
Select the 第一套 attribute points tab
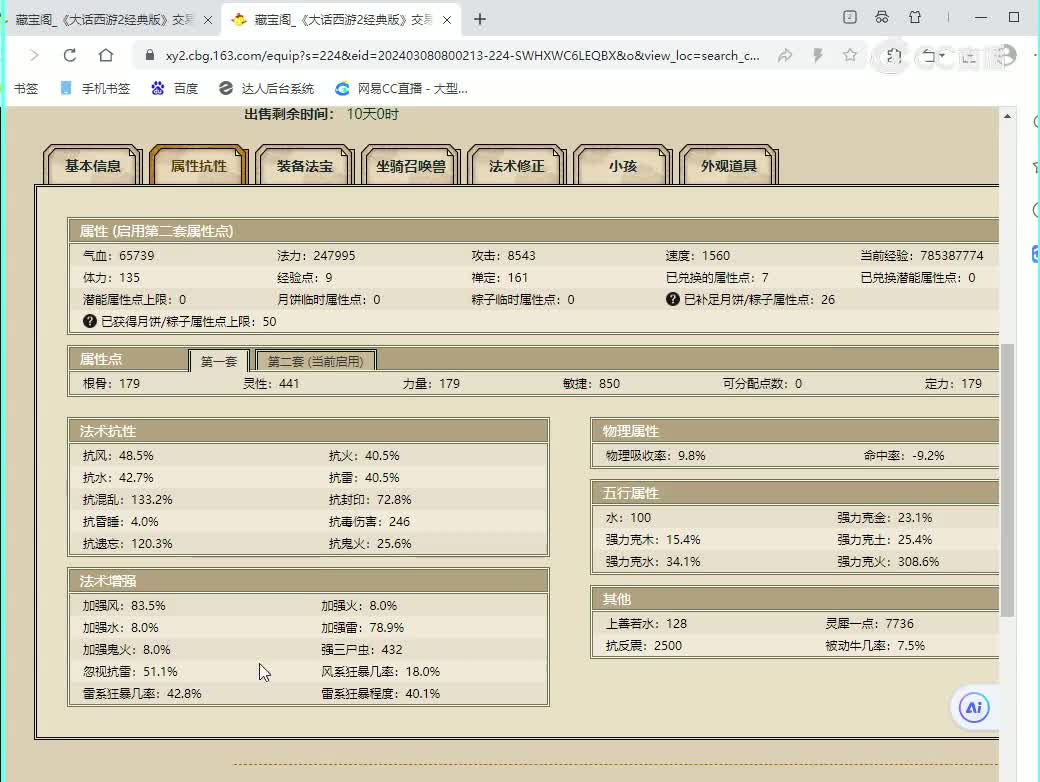click(219, 361)
